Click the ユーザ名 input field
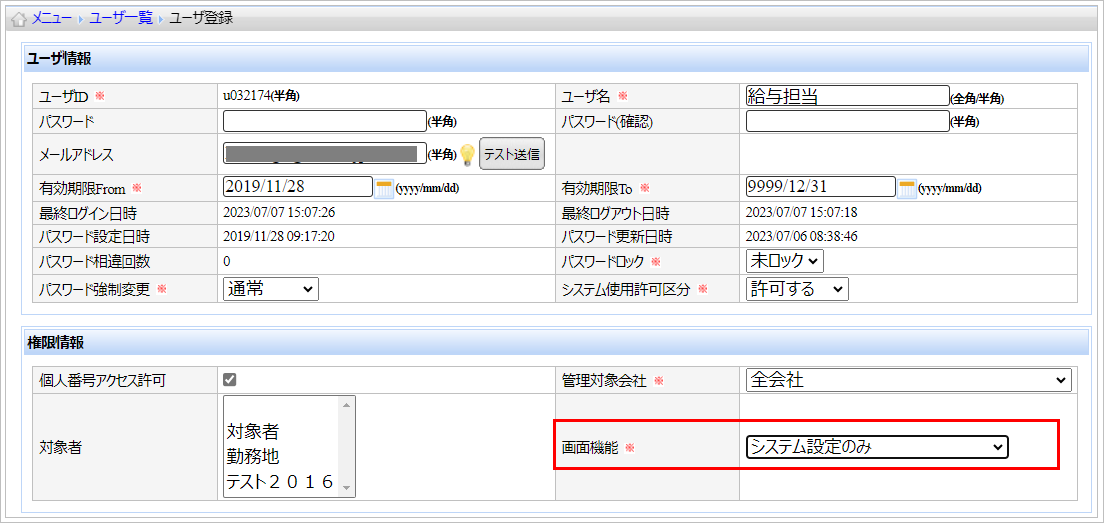The image size is (1104, 523). point(848,95)
